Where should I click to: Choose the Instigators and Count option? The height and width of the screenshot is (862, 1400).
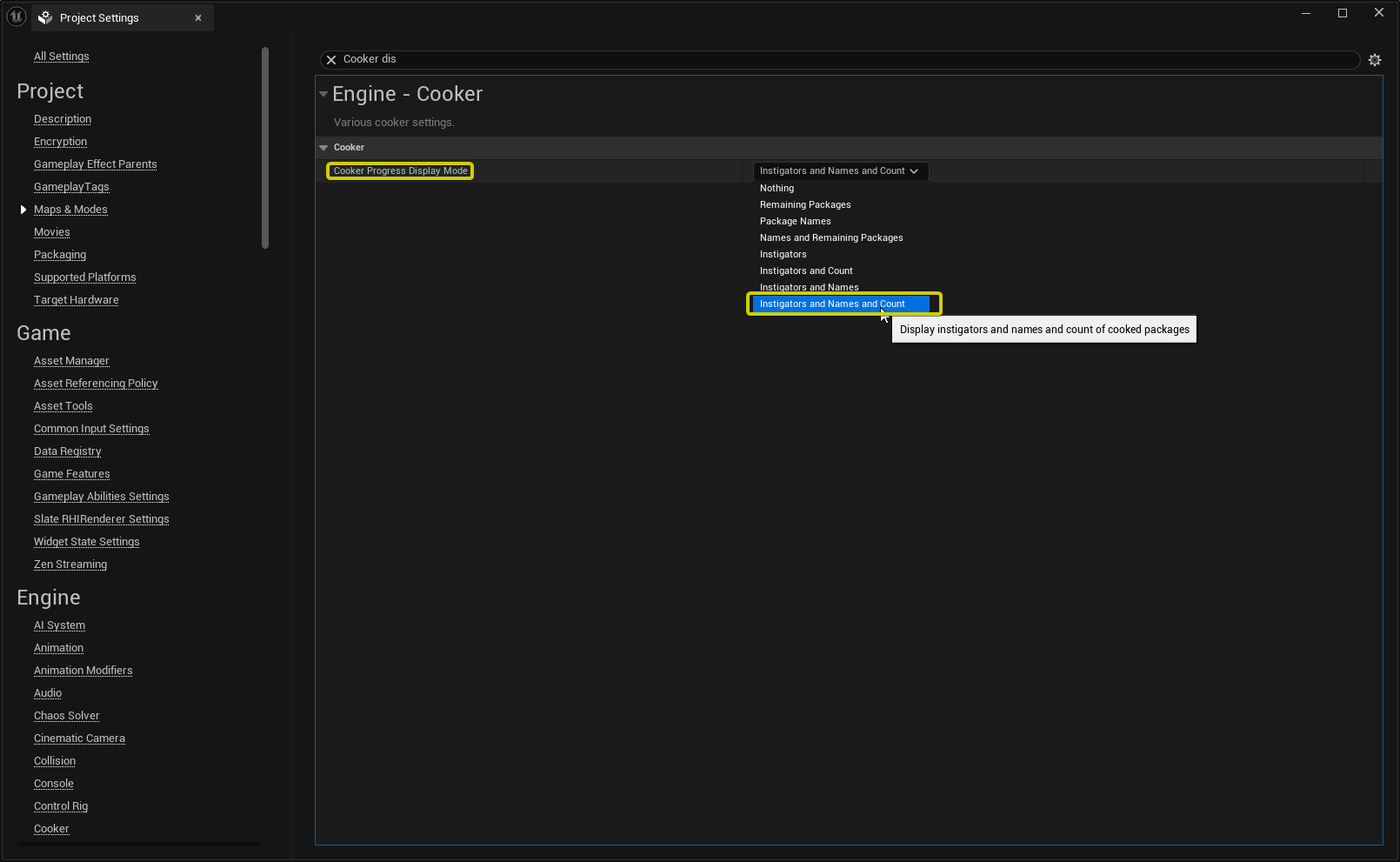[806, 271]
